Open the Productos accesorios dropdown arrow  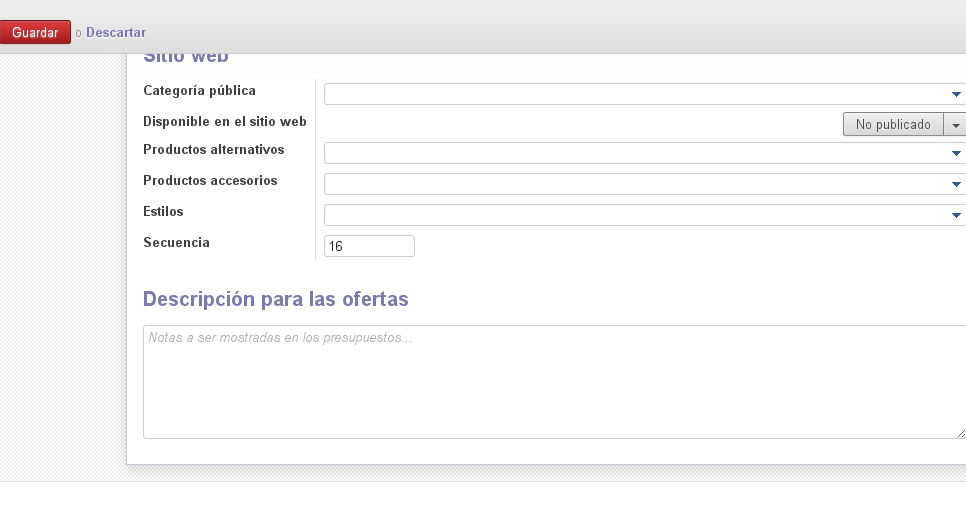956,184
